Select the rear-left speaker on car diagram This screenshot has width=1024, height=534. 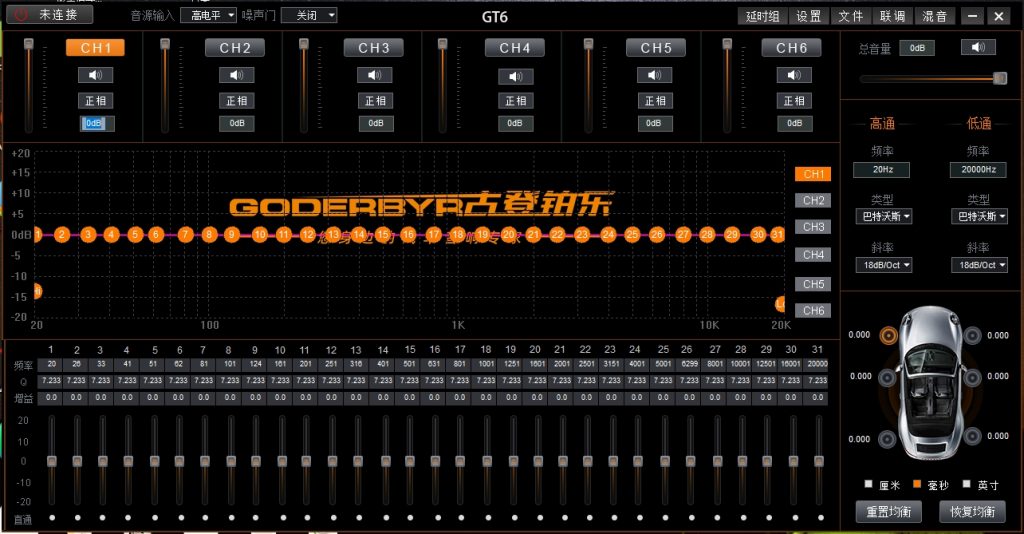pos(887,439)
